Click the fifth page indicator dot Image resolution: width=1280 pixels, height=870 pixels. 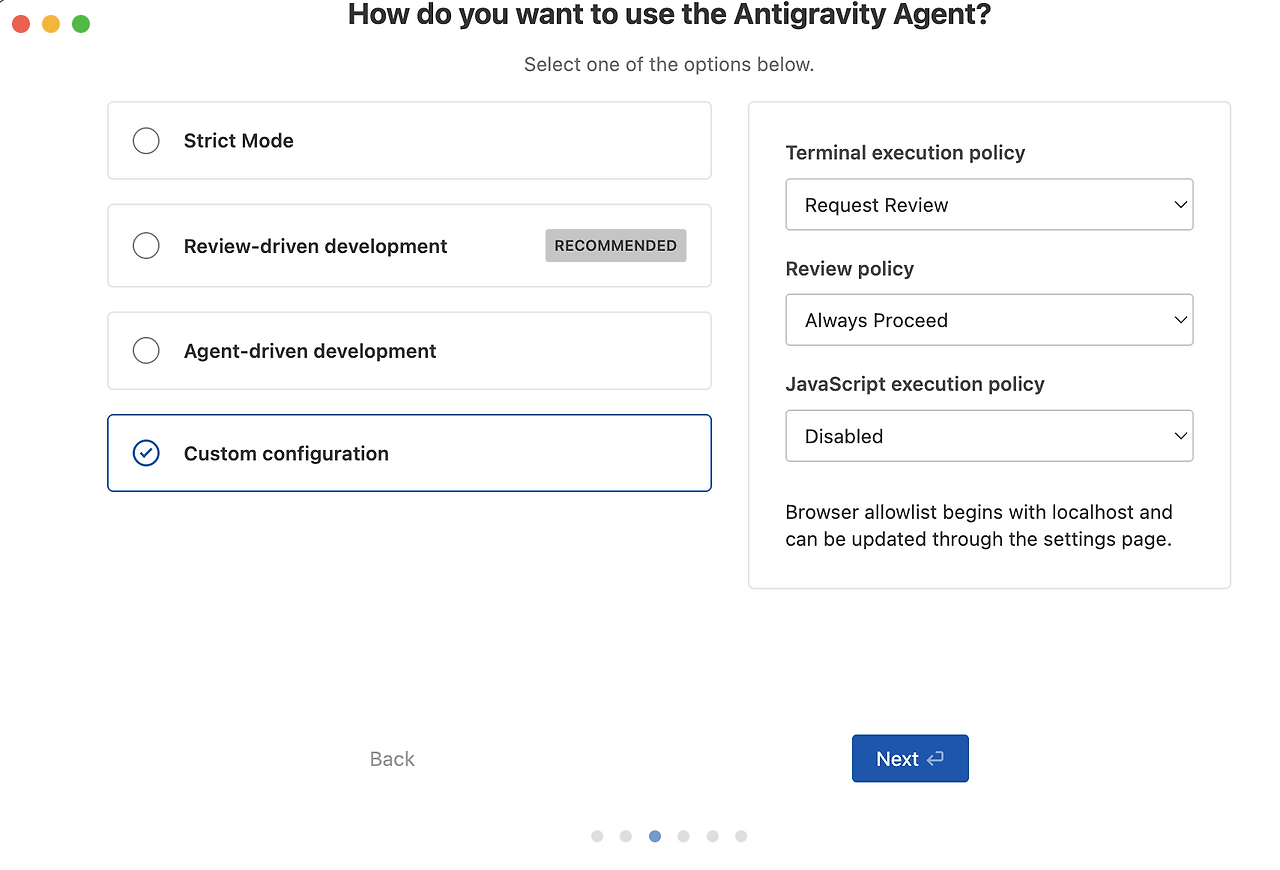click(712, 836)
